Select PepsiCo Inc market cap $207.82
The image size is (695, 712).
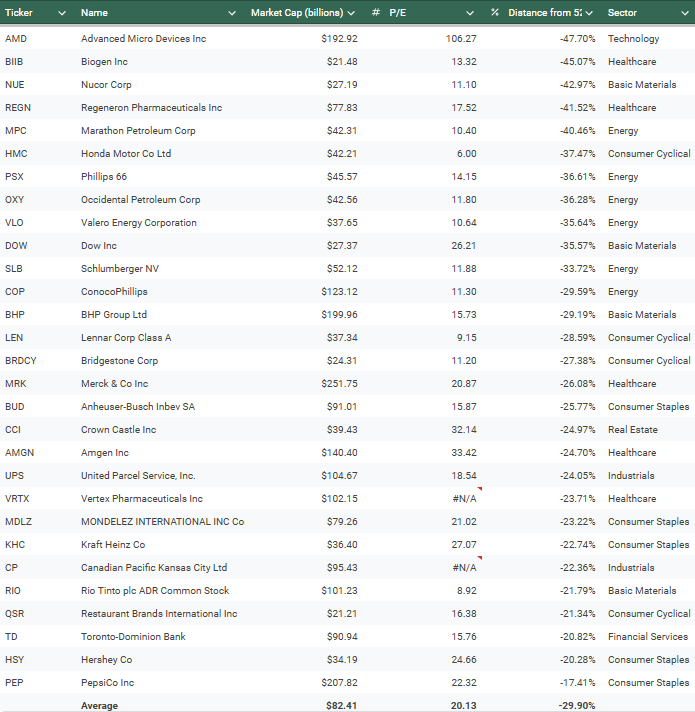point(340,683)
